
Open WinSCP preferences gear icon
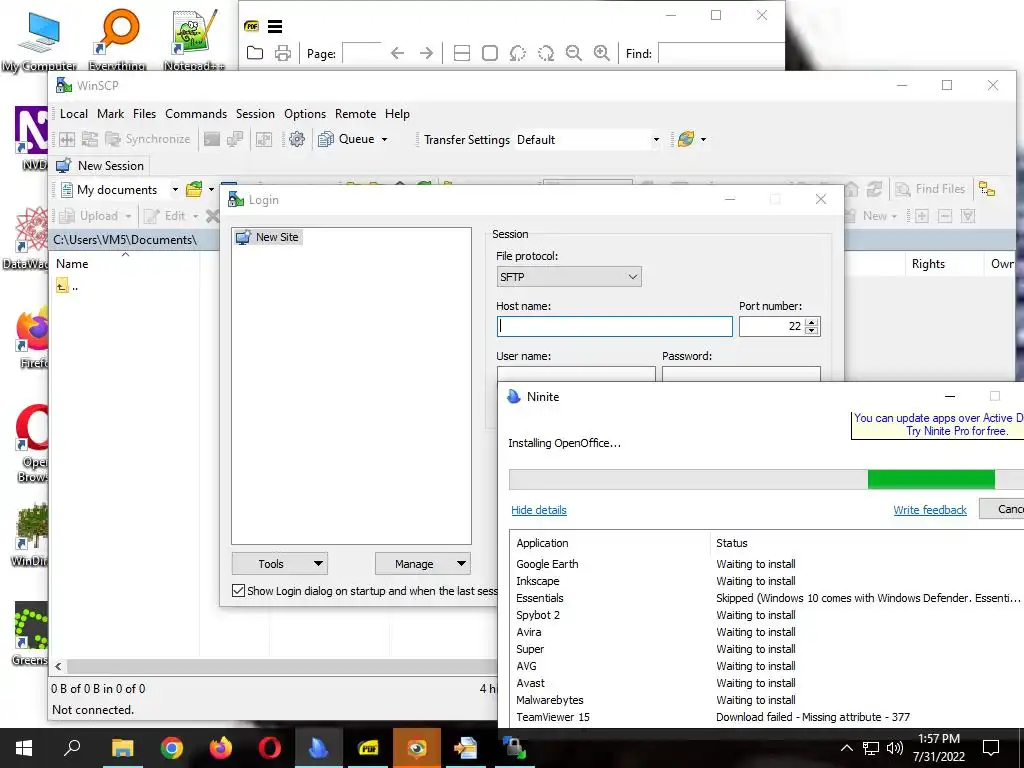tap(296, 139)
